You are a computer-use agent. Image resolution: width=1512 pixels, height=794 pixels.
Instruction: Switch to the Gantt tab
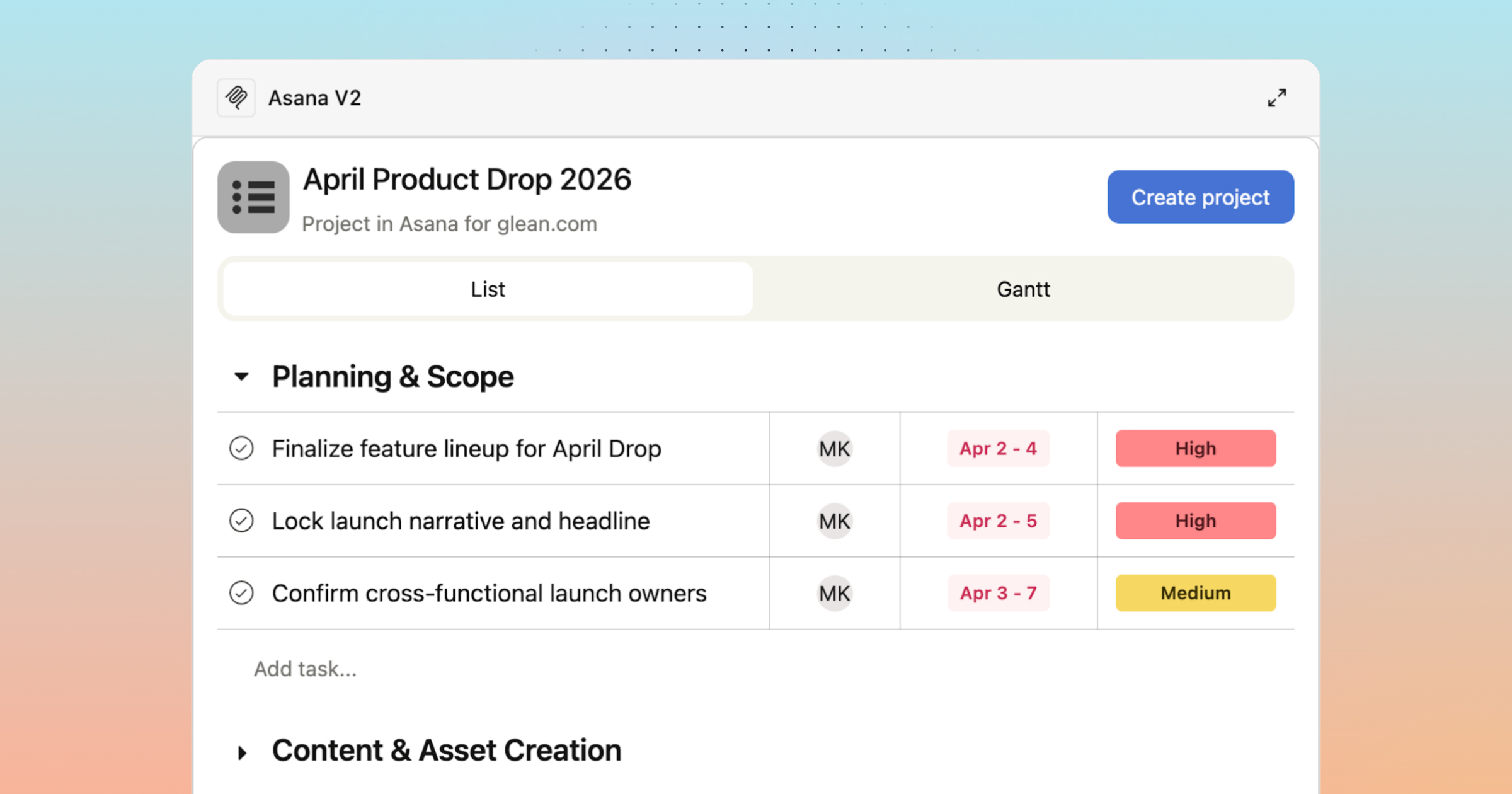pos(1022,289)
